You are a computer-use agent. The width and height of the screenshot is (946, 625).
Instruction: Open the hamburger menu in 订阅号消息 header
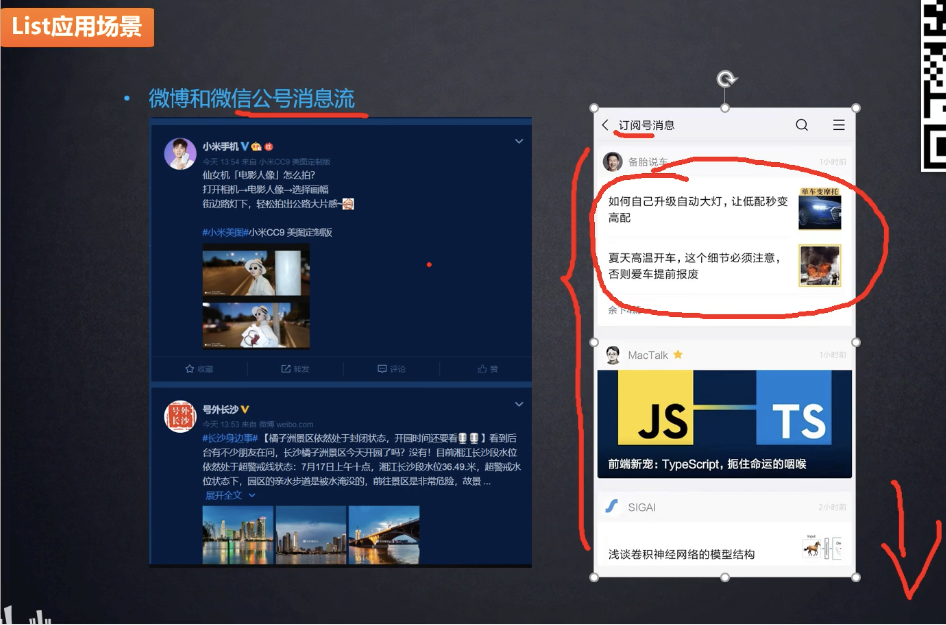click(839, 125)
